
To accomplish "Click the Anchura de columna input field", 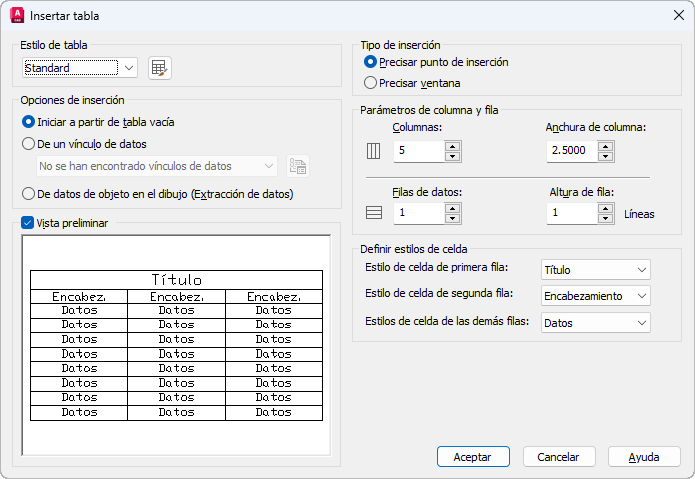I will coord(571,151).
